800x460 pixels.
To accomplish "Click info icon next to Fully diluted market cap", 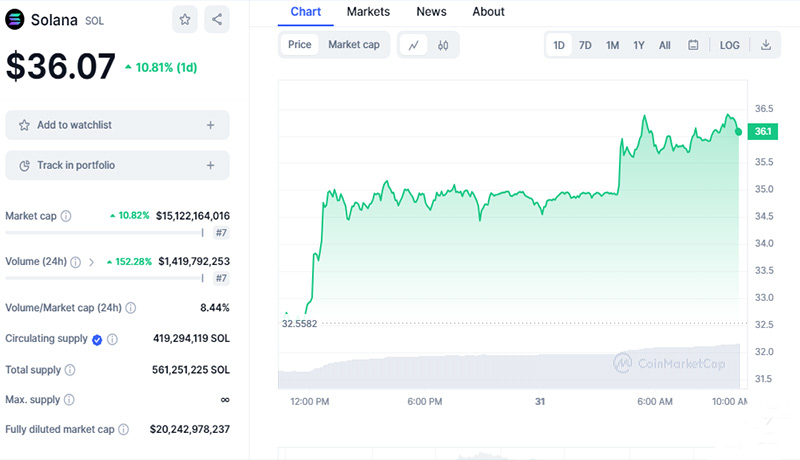I will click(123, 430).
